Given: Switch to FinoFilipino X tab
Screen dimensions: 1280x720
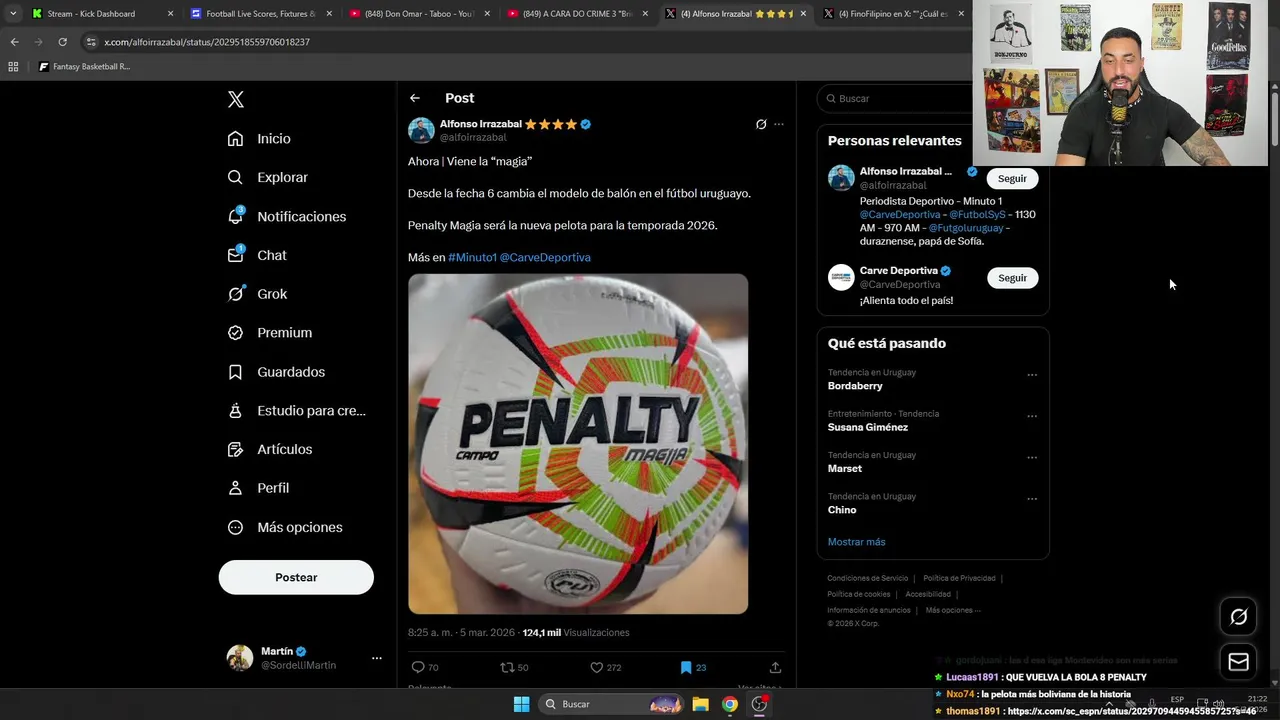Looking at the screenshot, I should (893, 14).
